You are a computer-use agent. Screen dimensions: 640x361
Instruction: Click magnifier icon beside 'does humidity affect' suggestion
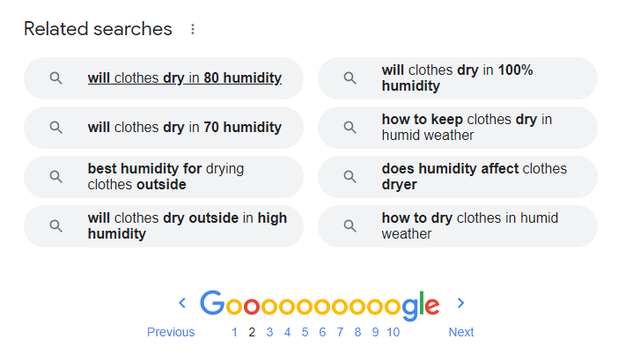(350, 176)
